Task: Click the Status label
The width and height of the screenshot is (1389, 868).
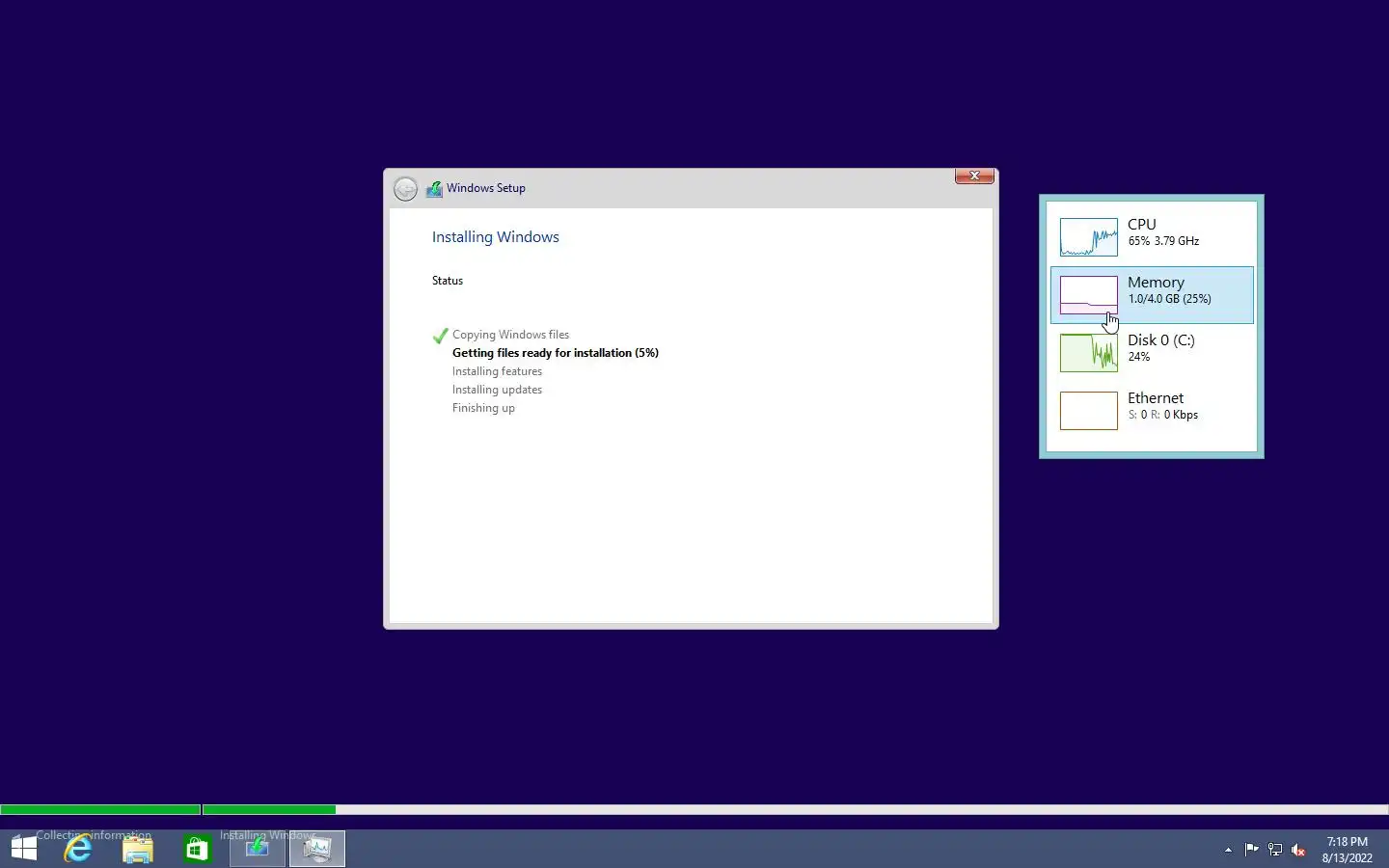Action: click(448, 281)
